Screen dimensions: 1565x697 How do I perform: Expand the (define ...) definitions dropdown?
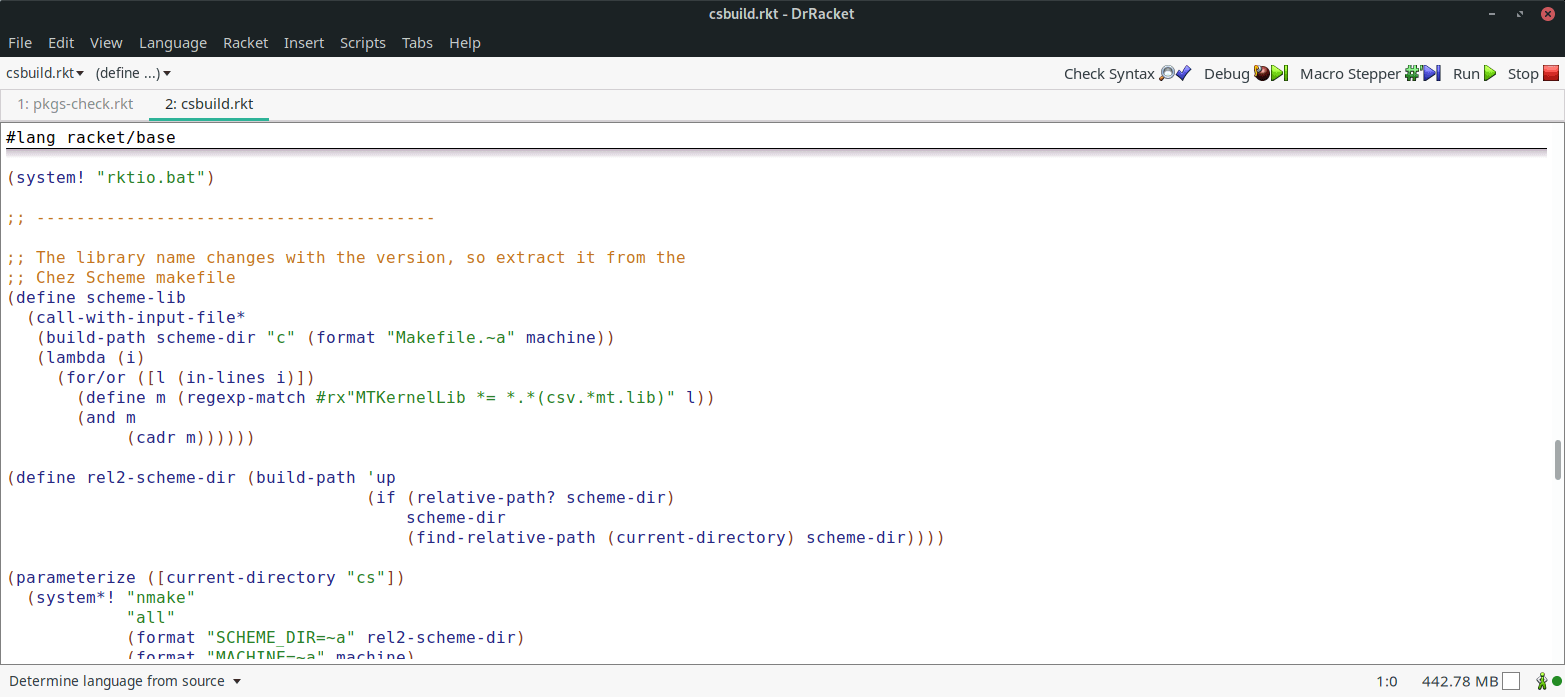pyautogui.click(x=133, y=72)
